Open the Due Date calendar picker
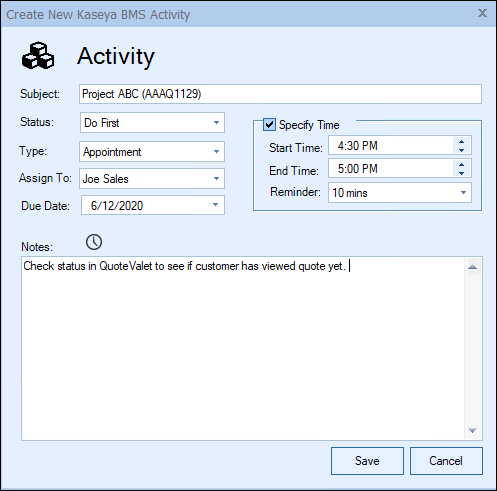 tap(215, 205)
